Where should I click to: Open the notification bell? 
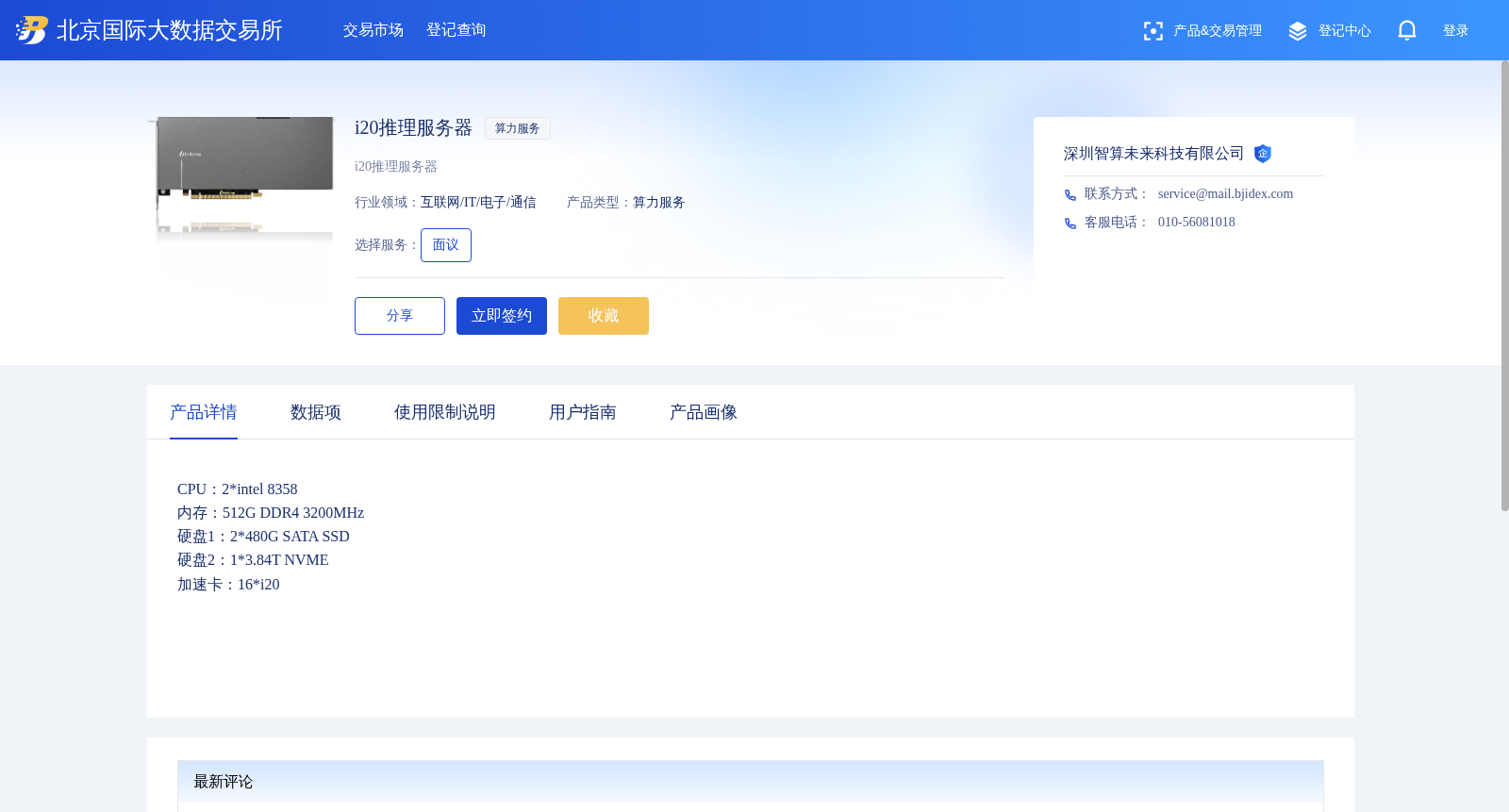(1407, 31)
